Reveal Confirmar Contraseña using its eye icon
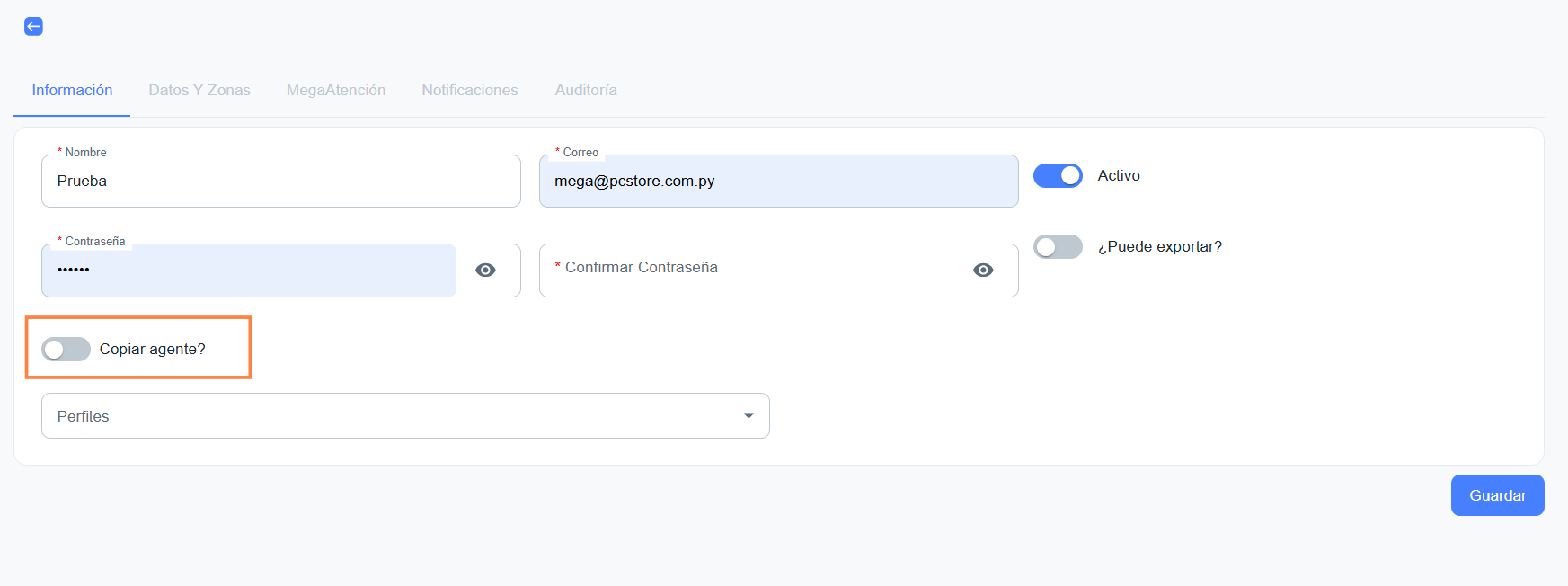1568x586 pixels. (983, 271)
